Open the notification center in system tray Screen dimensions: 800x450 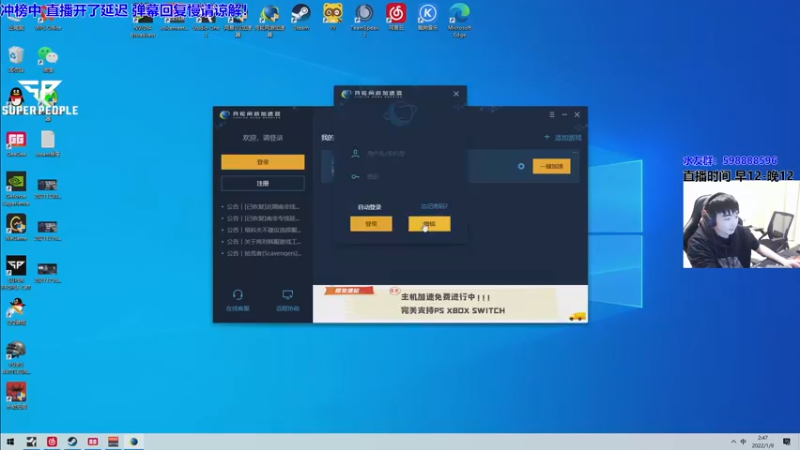787,442
